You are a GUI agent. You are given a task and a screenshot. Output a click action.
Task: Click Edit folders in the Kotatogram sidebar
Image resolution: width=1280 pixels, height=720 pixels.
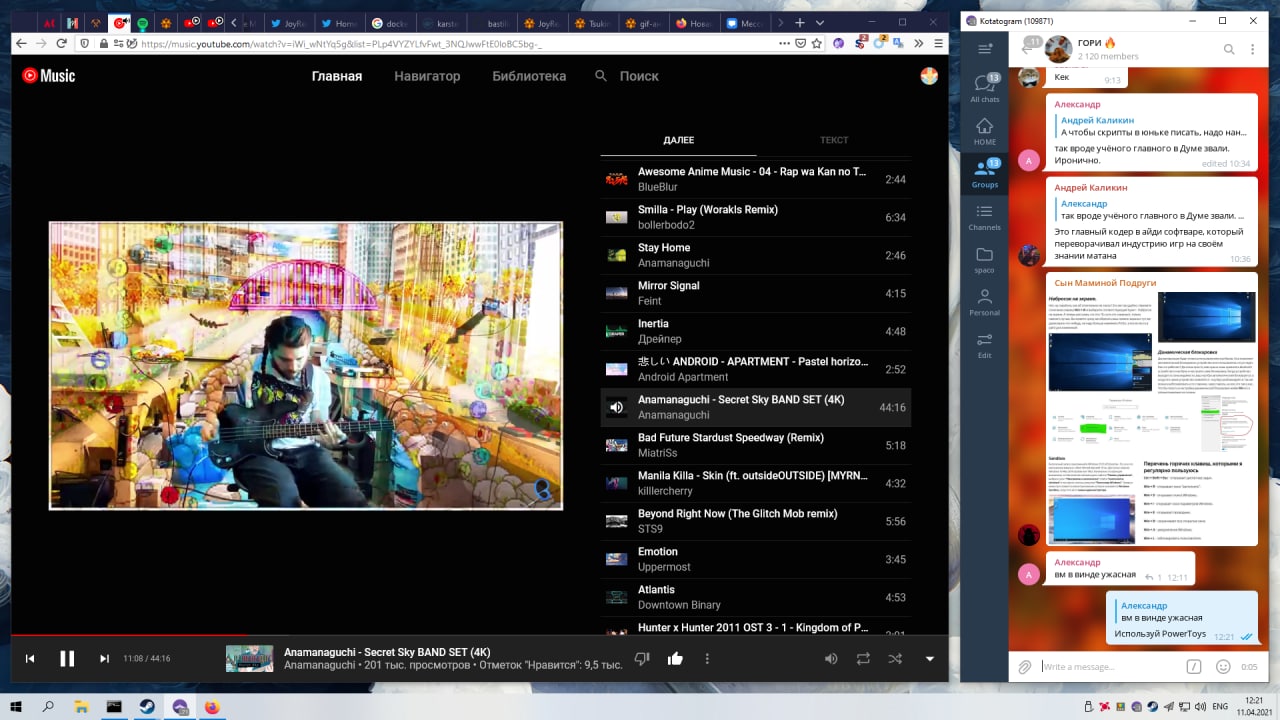[985, 345]
